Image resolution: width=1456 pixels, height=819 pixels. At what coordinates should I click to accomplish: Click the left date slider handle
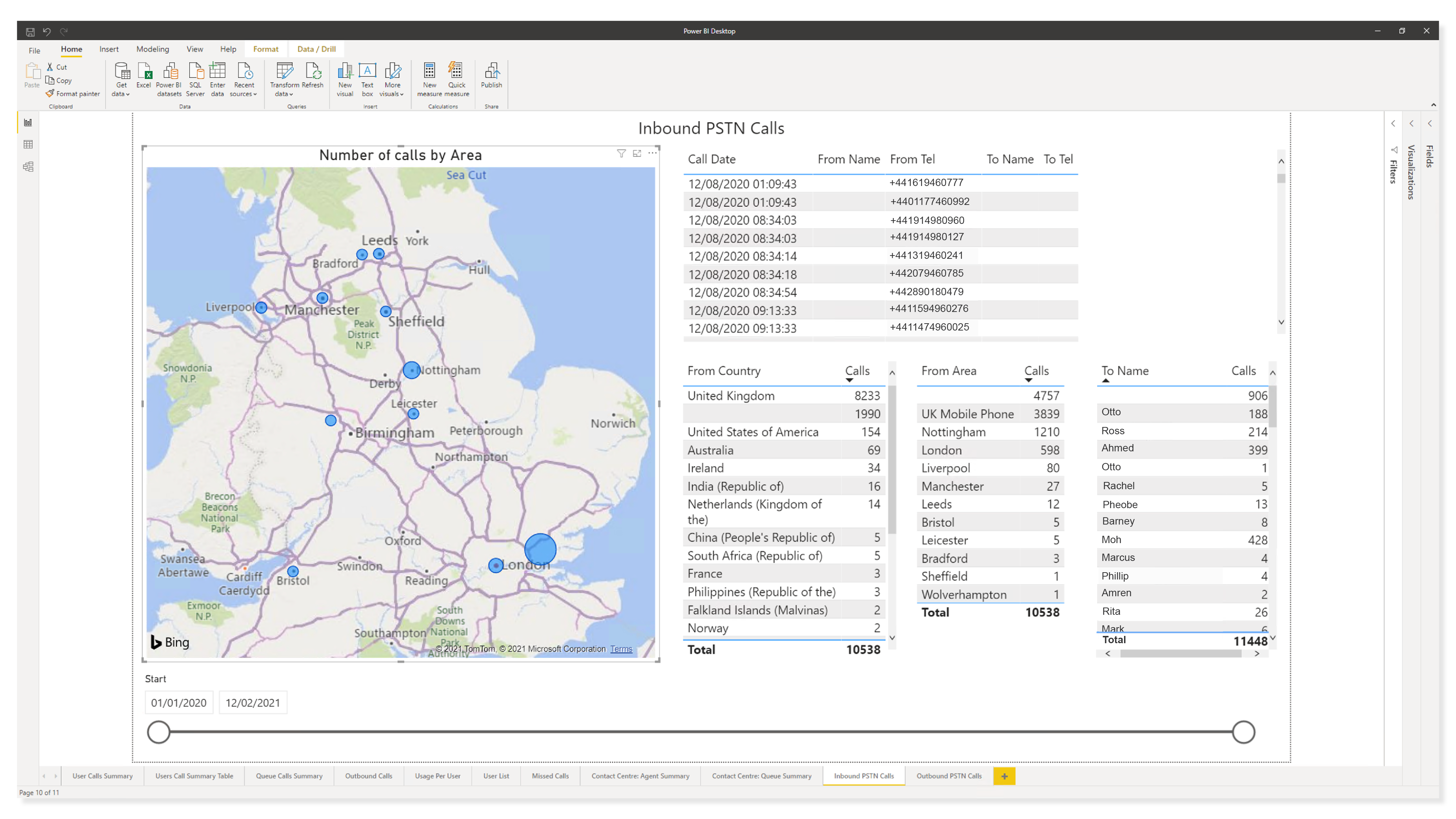[159, 732]
